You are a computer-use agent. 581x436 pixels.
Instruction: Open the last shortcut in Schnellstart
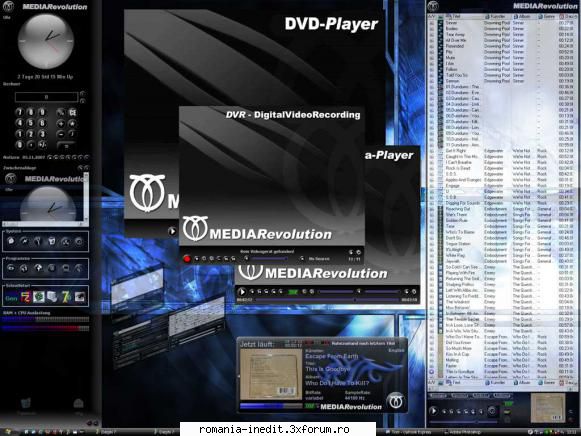[80, 297]
